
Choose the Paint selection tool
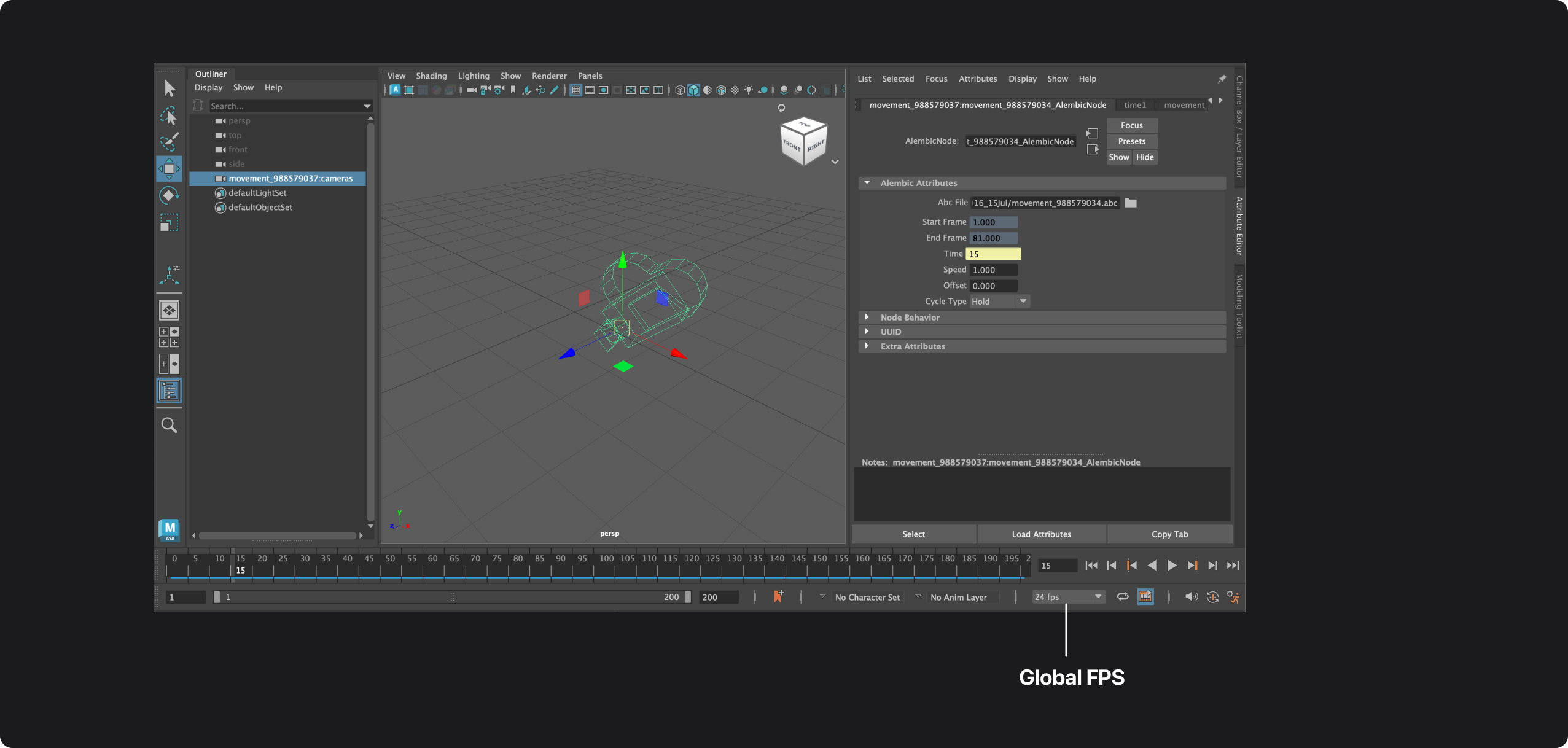pyautogui.click(x=169, y=142)
